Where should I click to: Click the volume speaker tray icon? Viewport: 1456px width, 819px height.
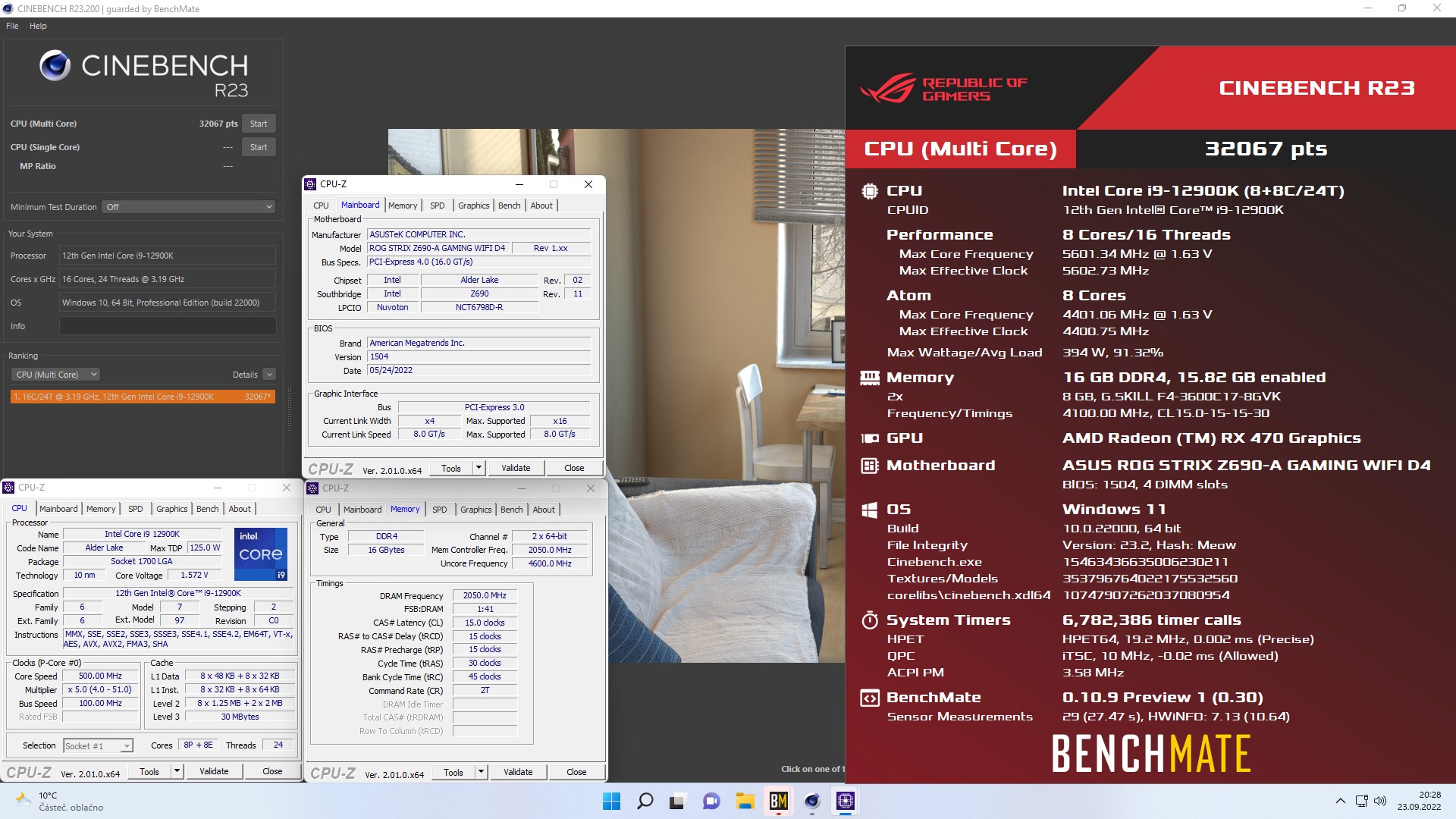pos(1379,801)
